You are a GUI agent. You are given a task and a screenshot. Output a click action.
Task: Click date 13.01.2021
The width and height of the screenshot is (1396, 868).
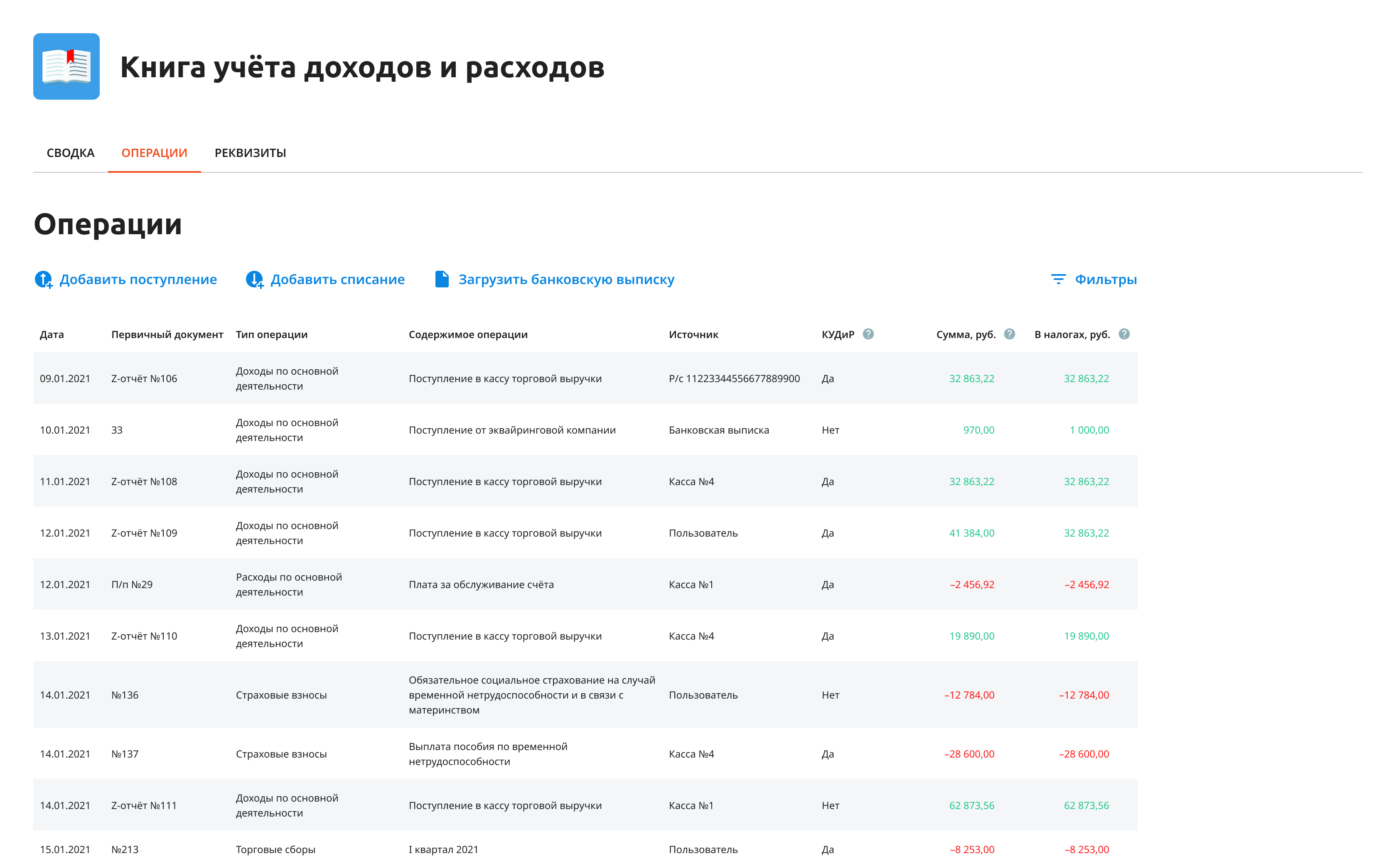(x=65, y=636)
